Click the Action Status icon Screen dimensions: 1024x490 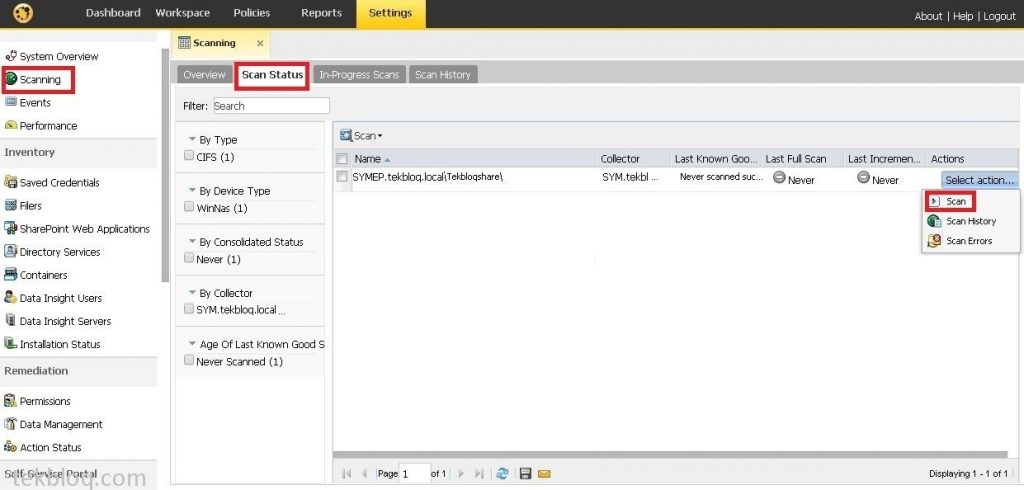click(10, 446)
